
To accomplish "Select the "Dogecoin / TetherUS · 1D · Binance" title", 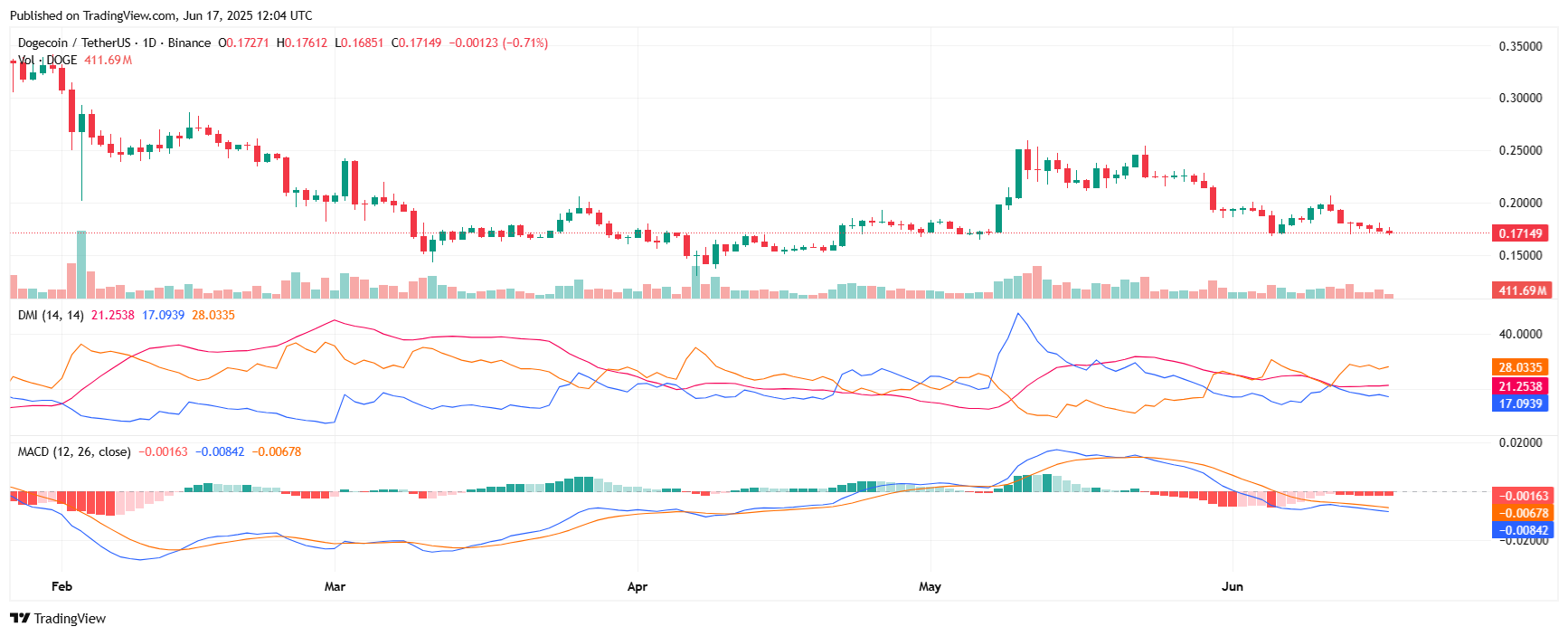I will tap(115, 43).
